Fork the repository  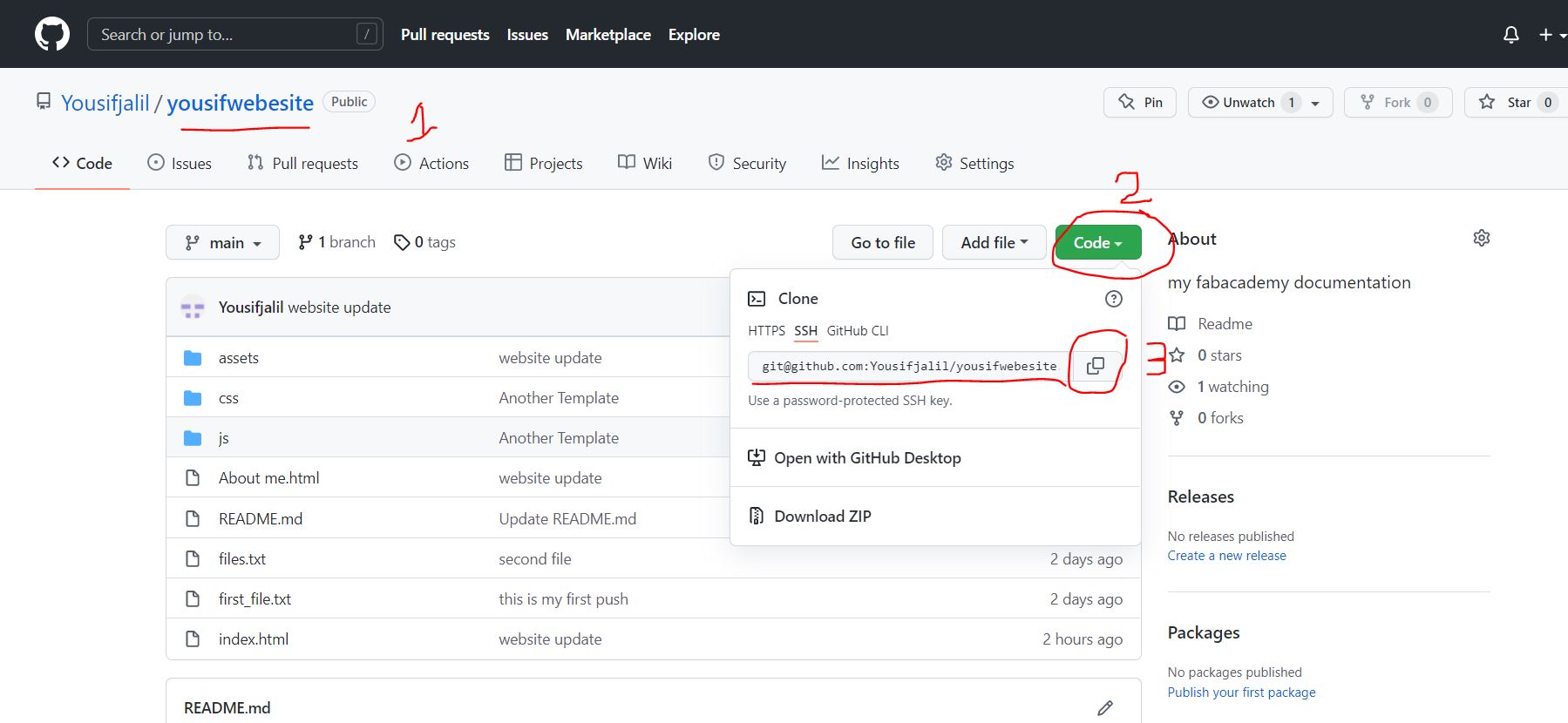[1398, 102]
